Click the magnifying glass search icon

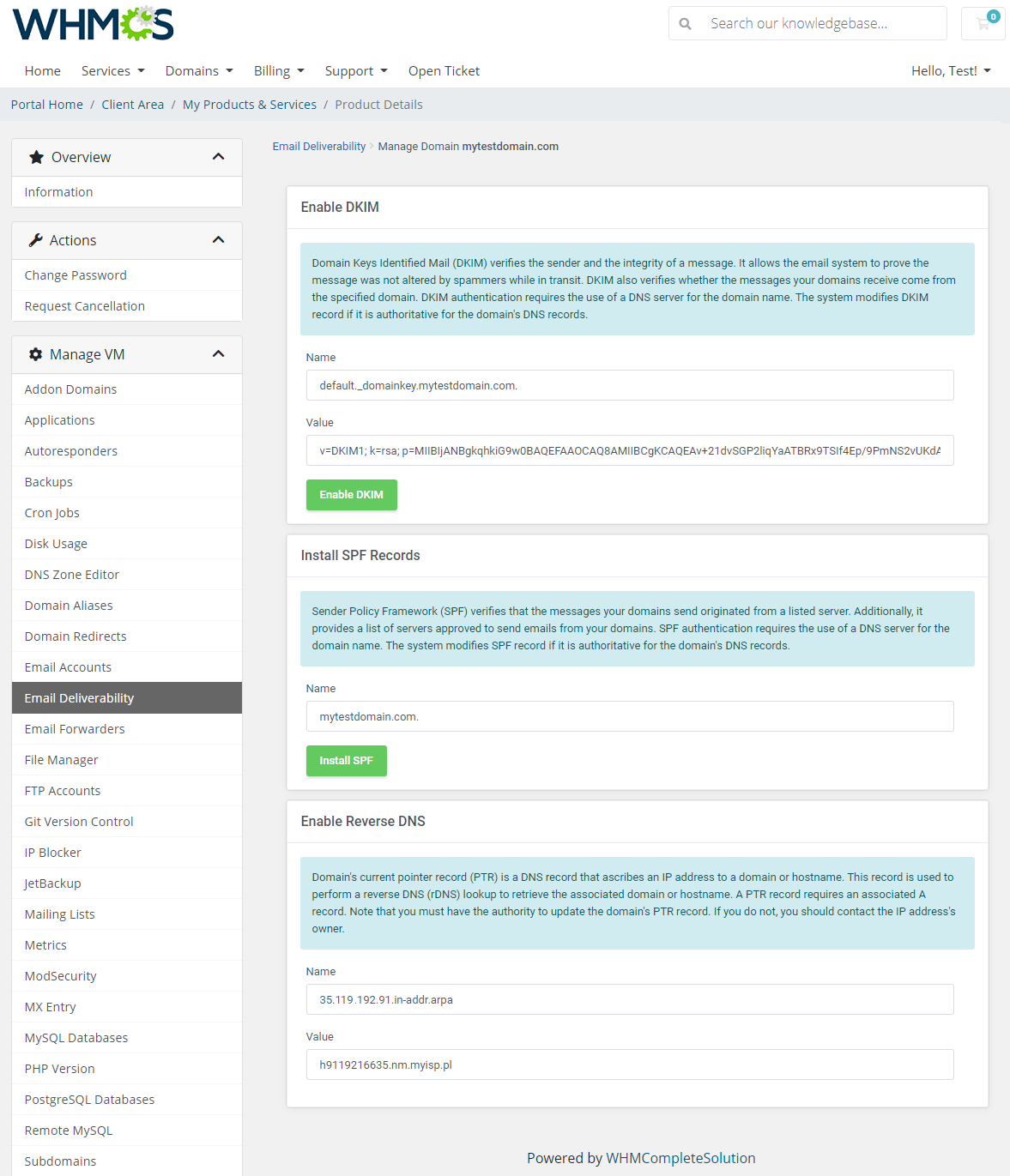[685, 23]
